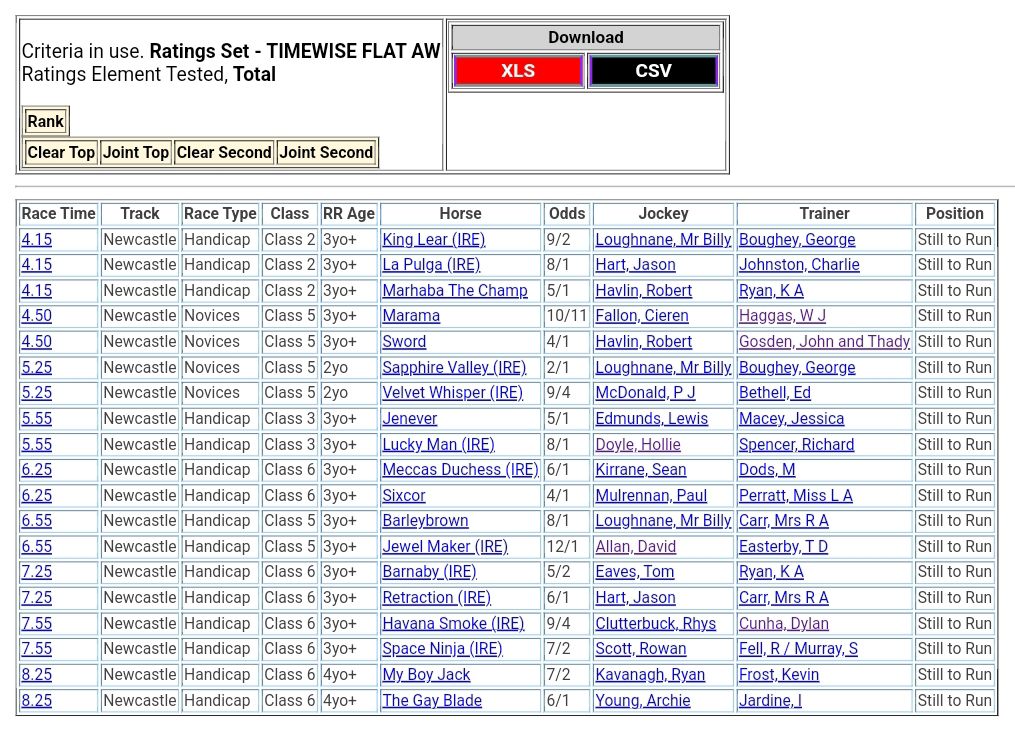Click The Gay Blade horse link
This screenshot has width=1015, height=731.
tap(431, 701)
